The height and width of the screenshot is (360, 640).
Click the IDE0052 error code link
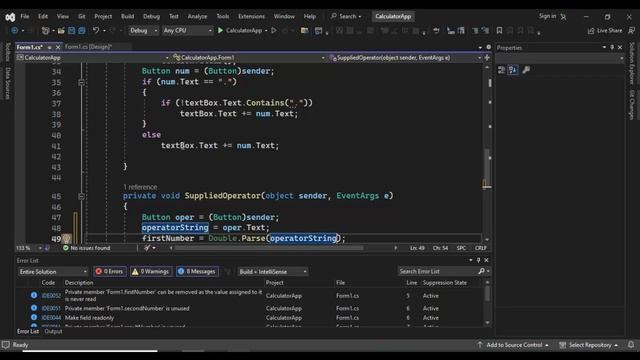coord(51,296)
